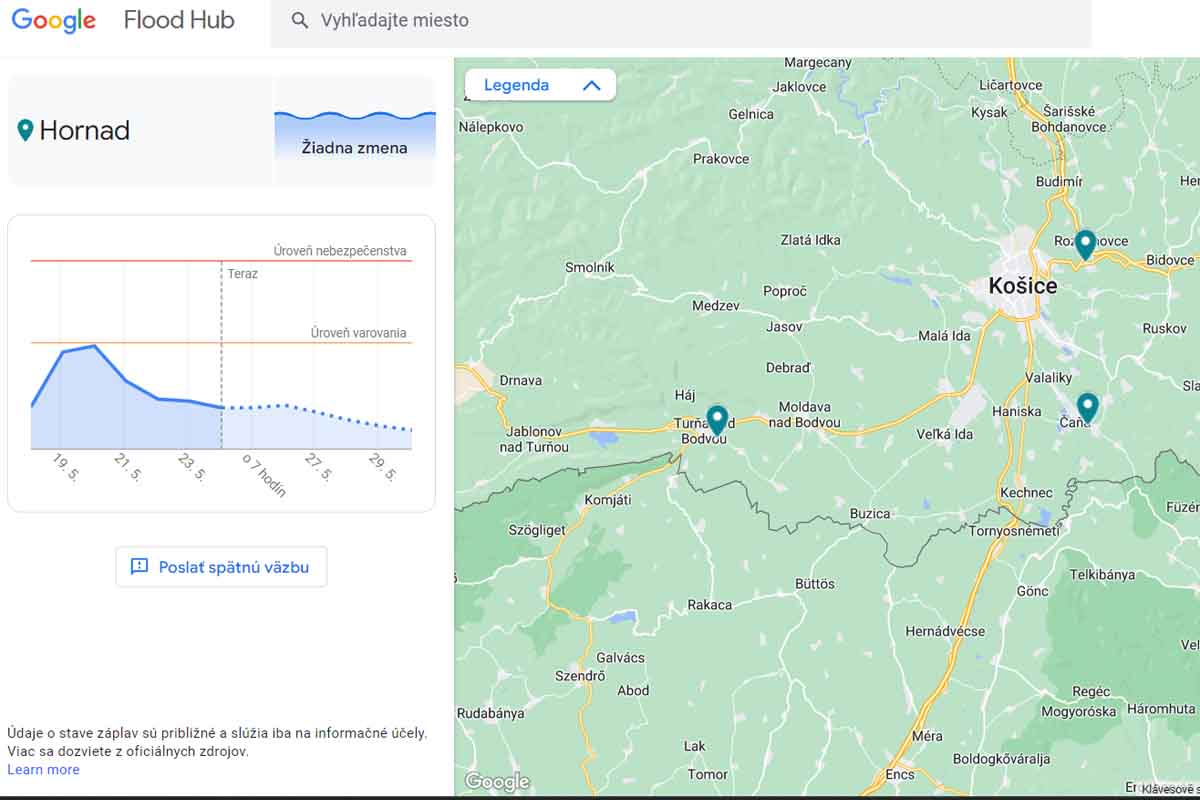Click Košice city label on map
Image resolution: width=1200 pixels, height=800 pixels.
pos(1022,286)
